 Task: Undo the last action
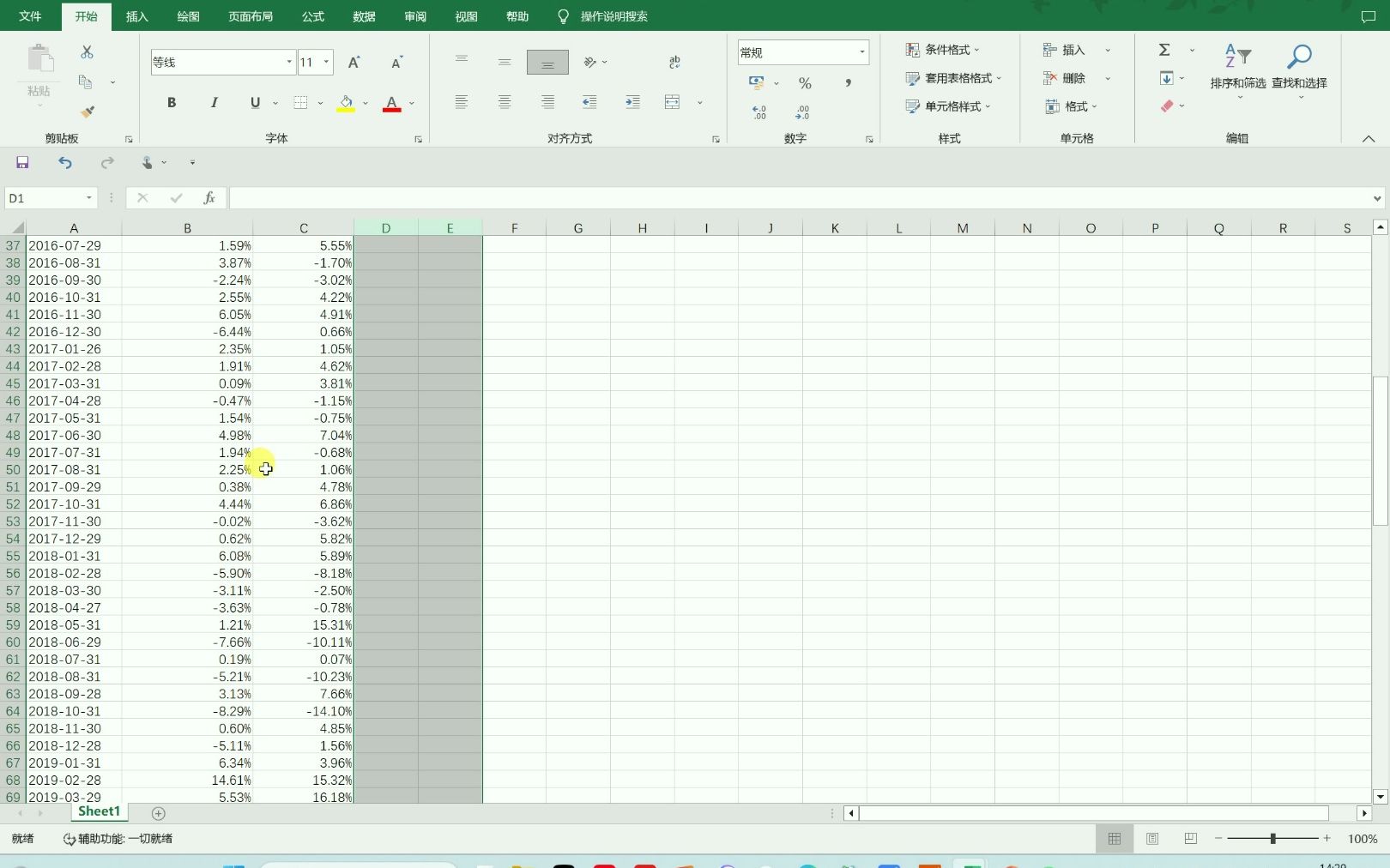click(65, 162)
